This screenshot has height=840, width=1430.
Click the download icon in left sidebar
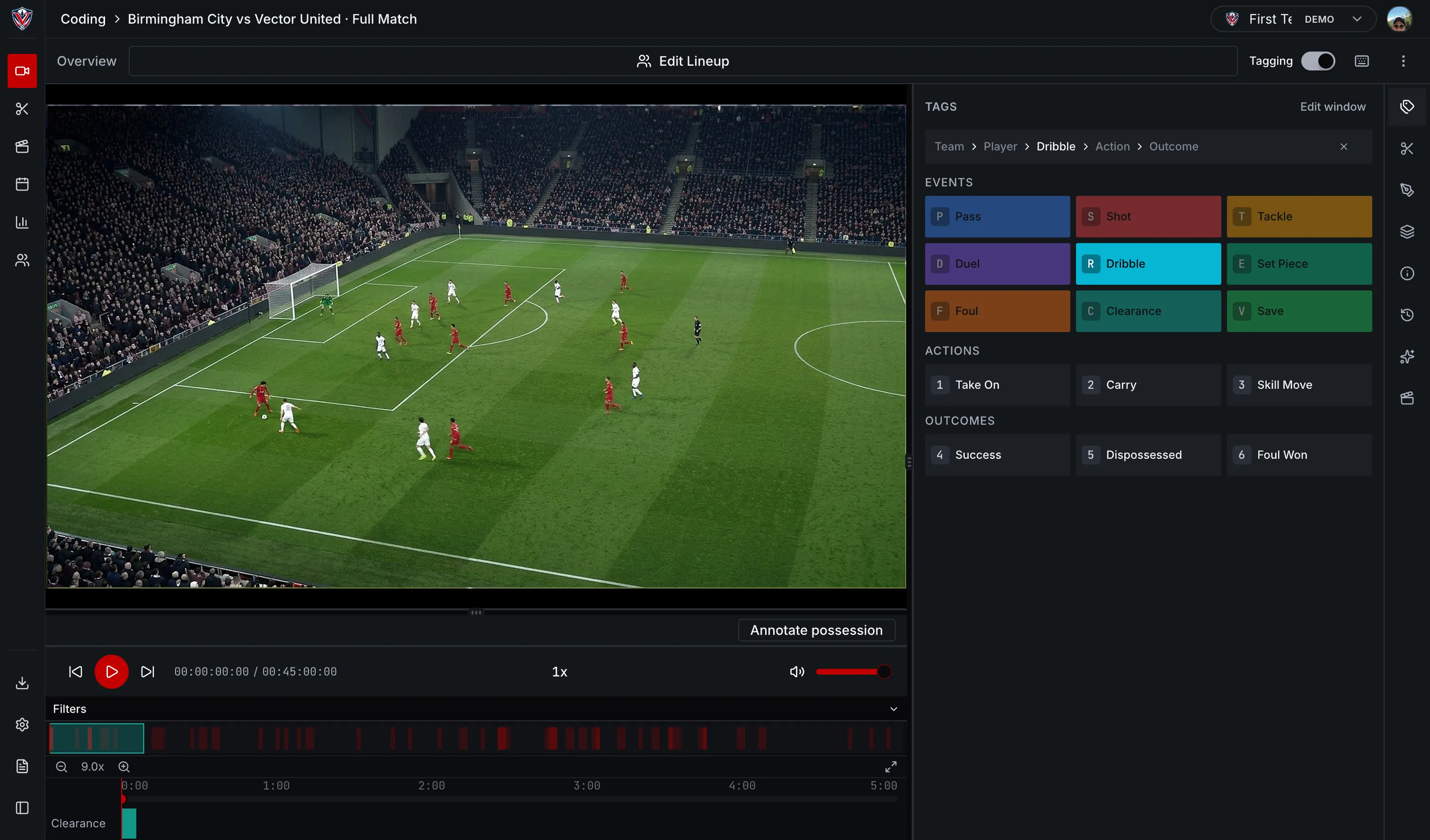coord(22,683)
